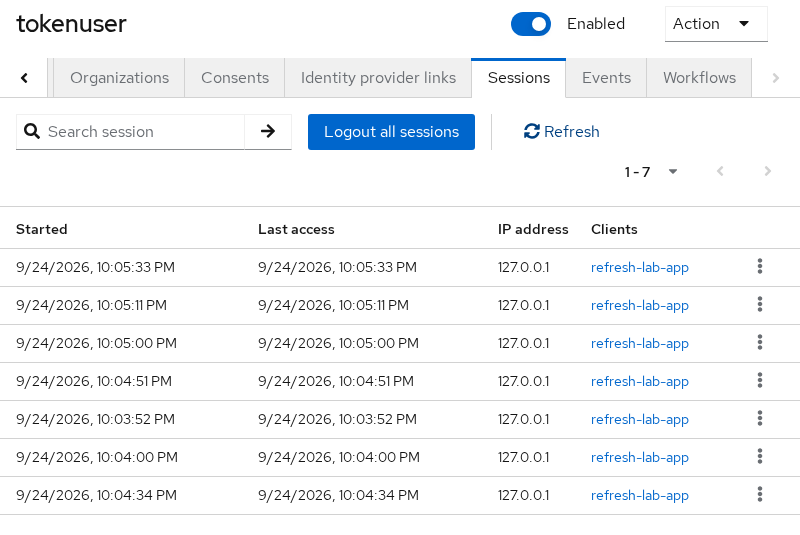Click the Started column header

42,230
